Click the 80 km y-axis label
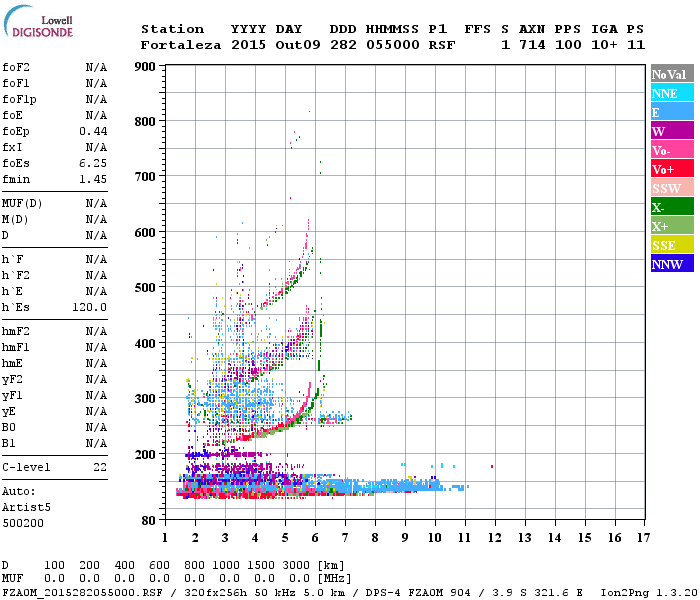This screenshot has width=700, height=600. tap(149, 521)
